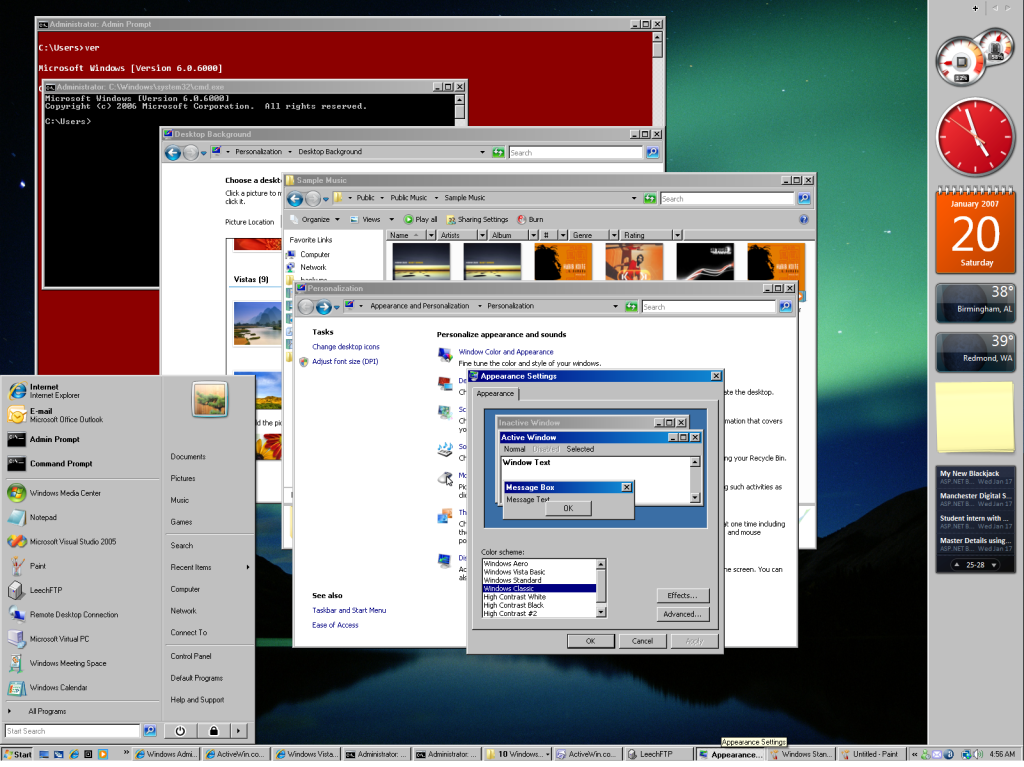
Task: Click the Birmingham, AL weather gadget
Action: [975, 303]
